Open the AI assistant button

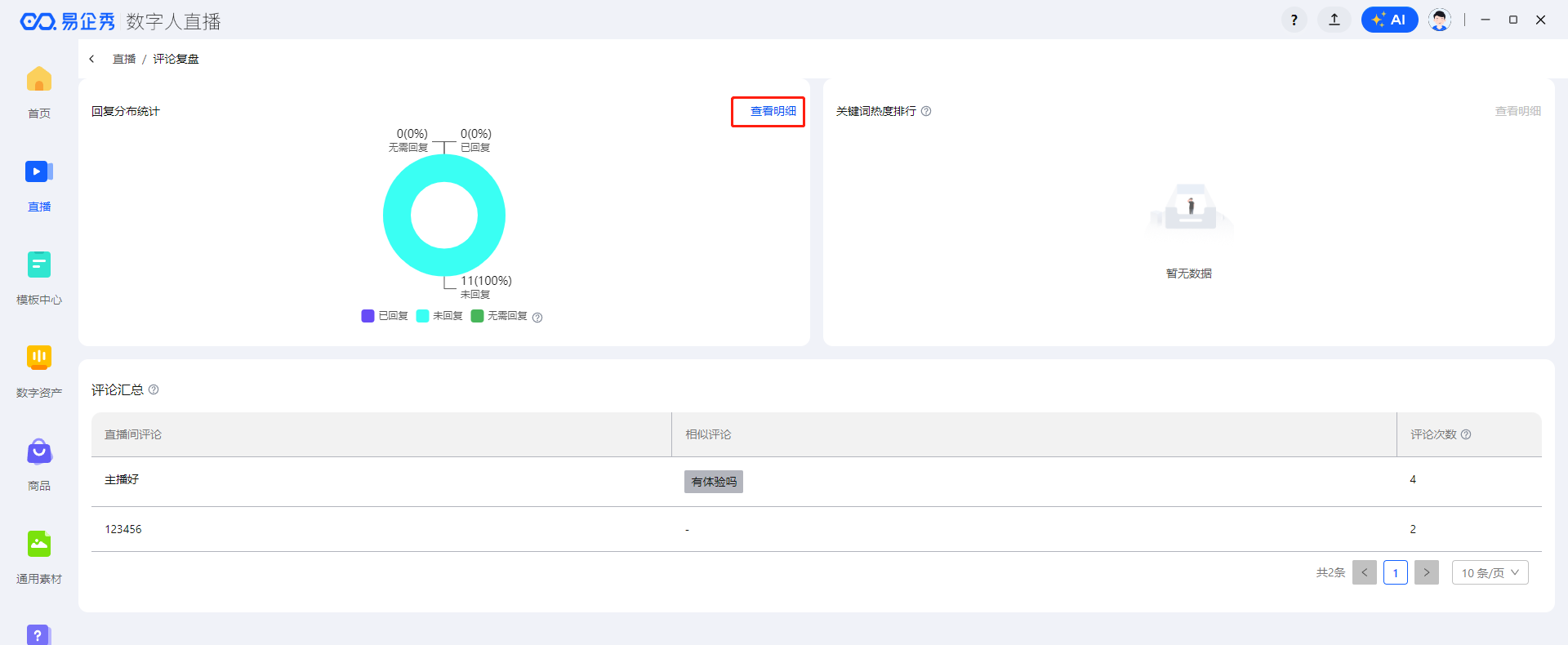1389,20
